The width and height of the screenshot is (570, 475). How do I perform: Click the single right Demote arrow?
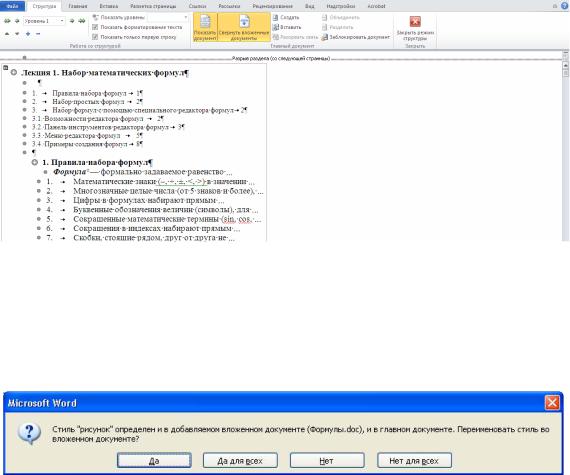[72, 21]
